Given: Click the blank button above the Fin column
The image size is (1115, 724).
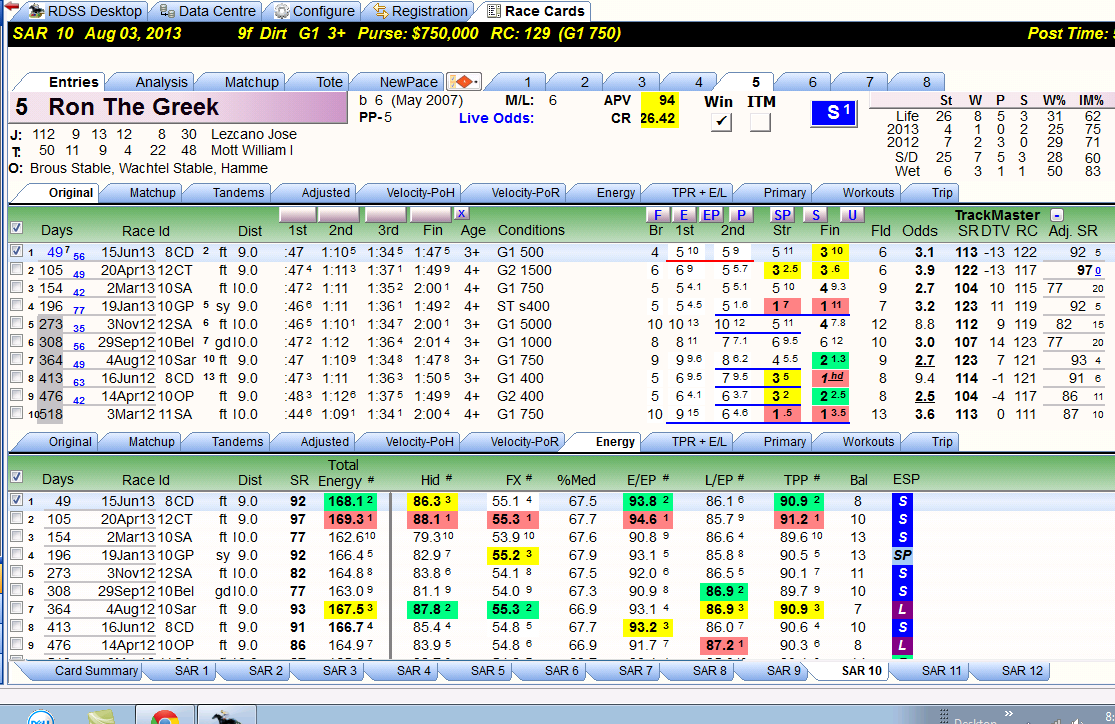Looking at the screenshot, I should coord(431,214).
